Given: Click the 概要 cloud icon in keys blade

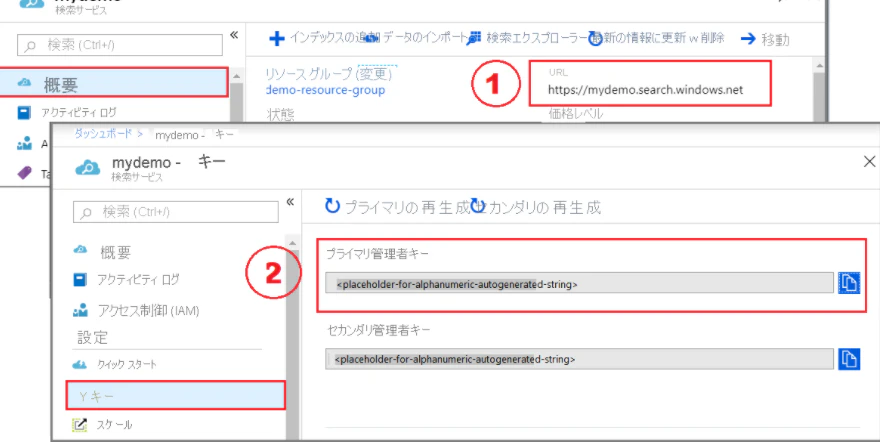Looking at the screenshot, I should click(x=80, y=250).
